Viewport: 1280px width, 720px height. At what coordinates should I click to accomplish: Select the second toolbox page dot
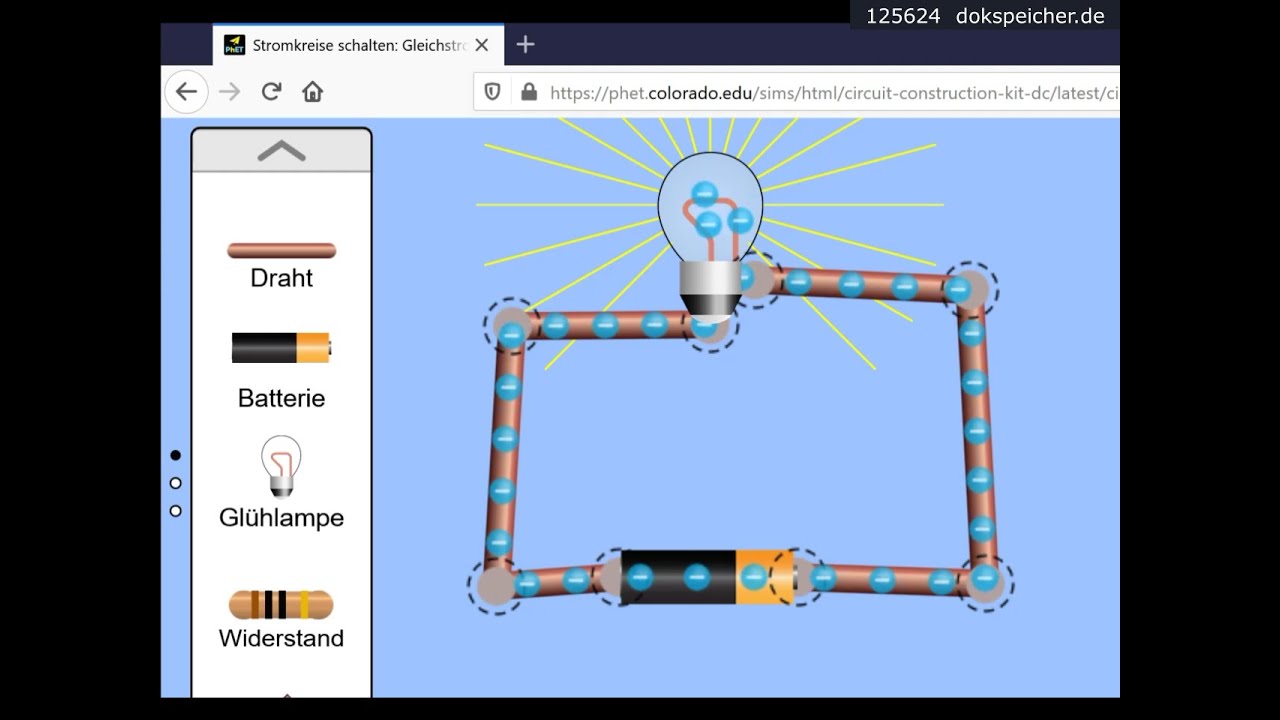pos(176,483)
